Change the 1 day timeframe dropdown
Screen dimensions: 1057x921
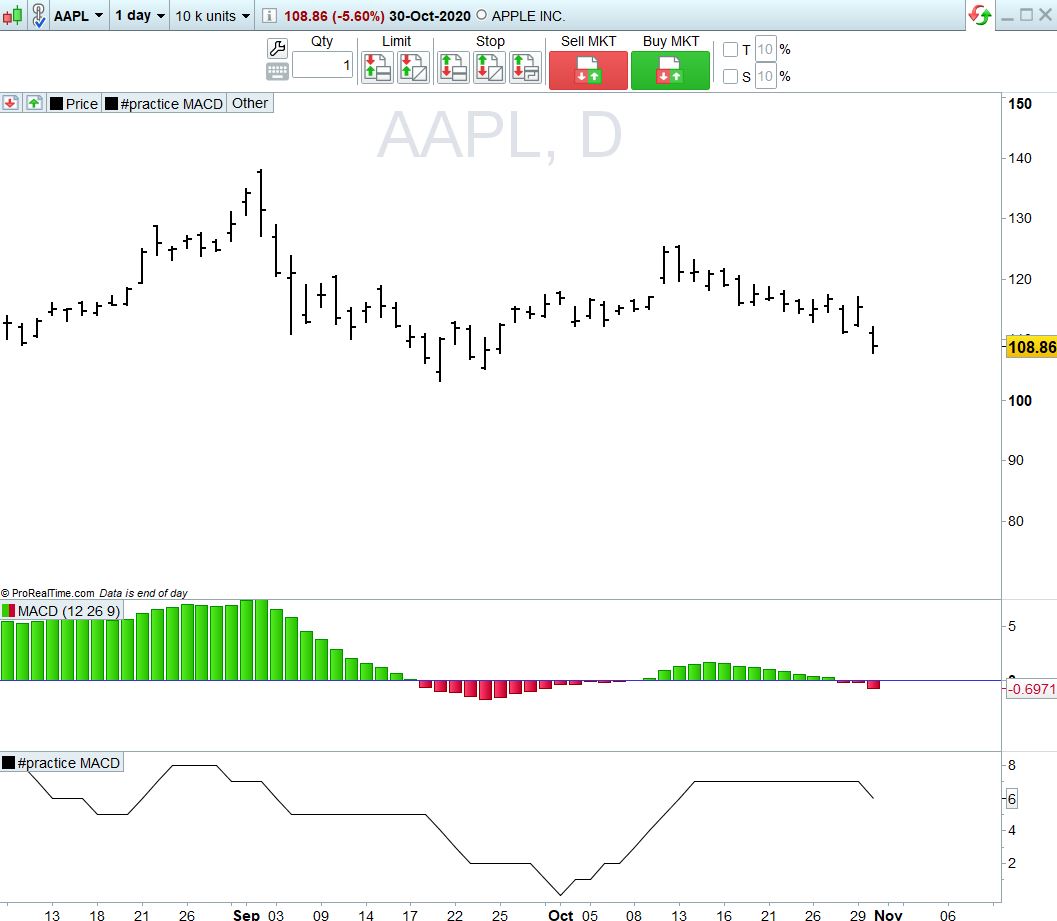pyautogui.click(x=140, y=16)
